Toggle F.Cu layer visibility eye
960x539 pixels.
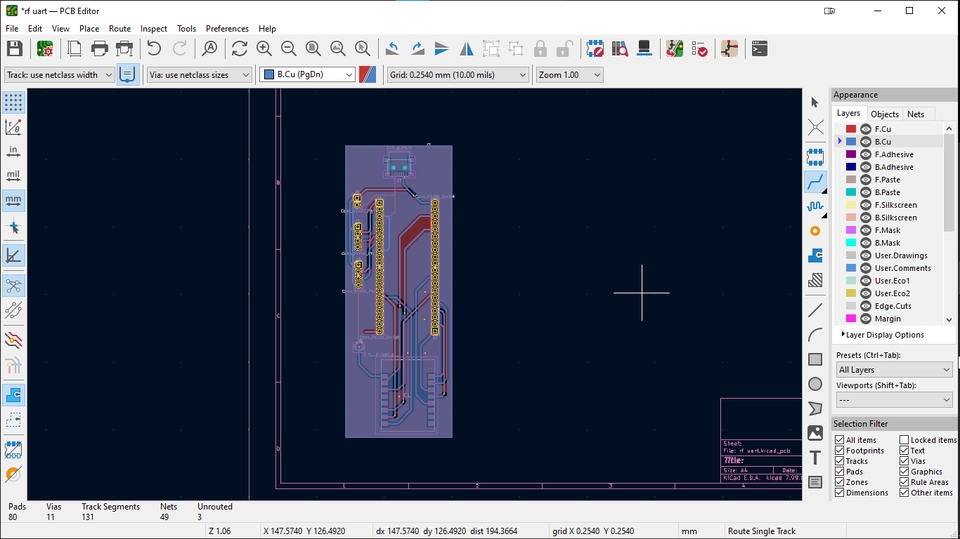click(866, 129)
